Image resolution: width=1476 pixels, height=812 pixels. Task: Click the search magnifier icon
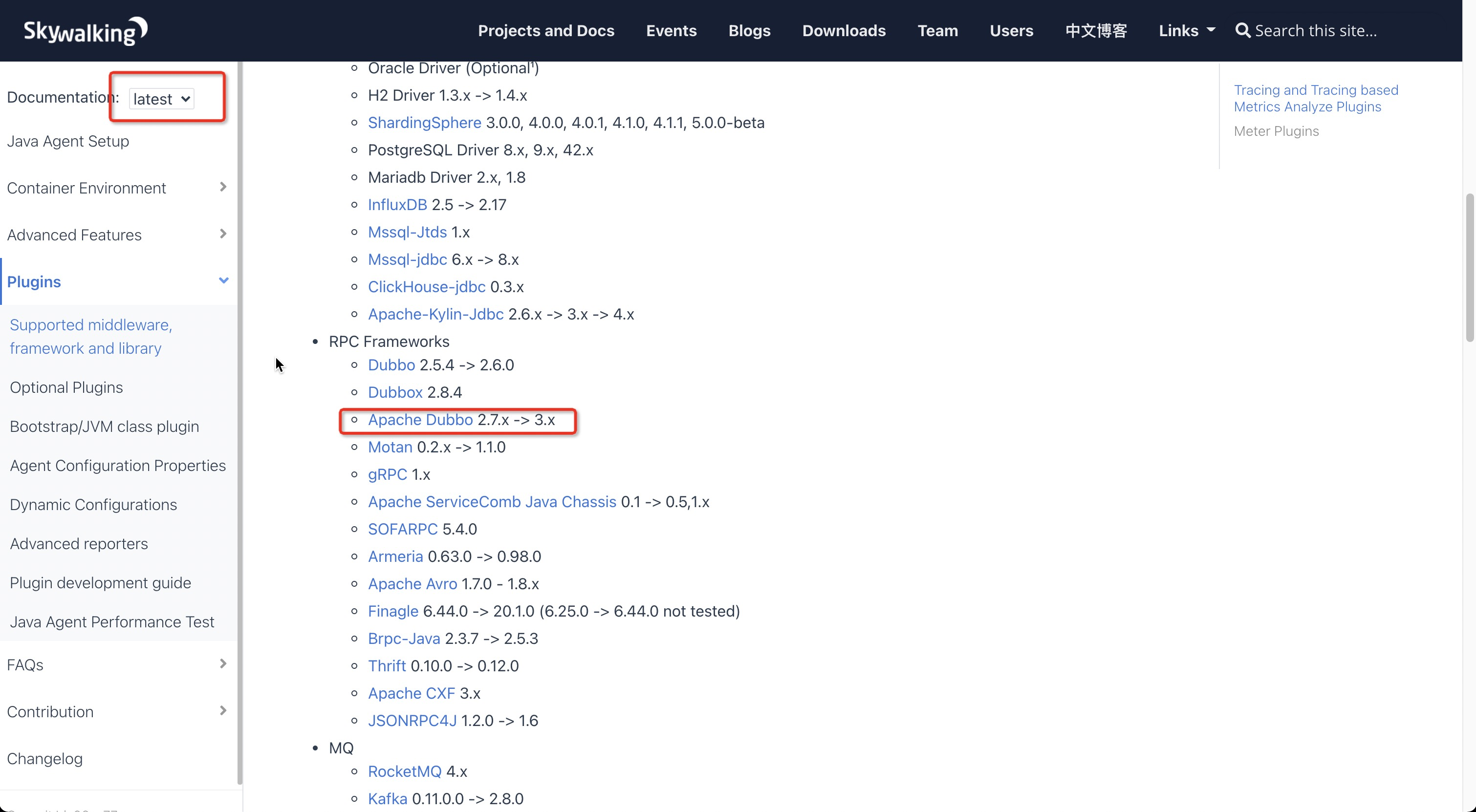click(x=1242, y=30)
